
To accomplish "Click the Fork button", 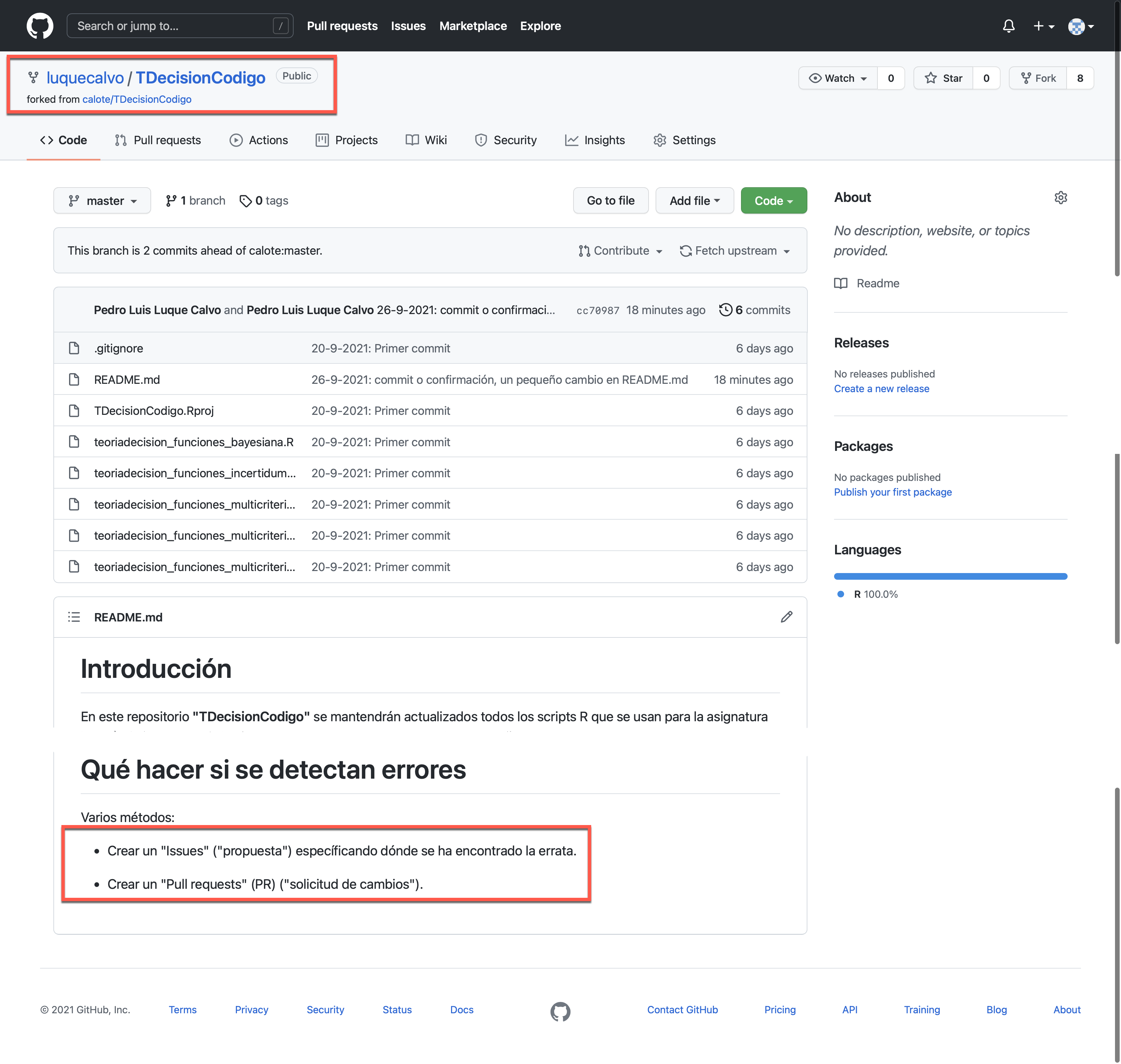I will point(1038,78).
